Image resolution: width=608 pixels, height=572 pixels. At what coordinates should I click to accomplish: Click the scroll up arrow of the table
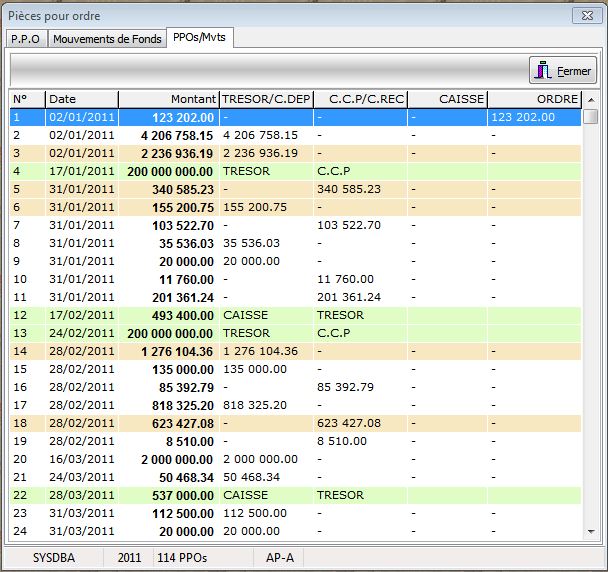click(x=591, y=100)
